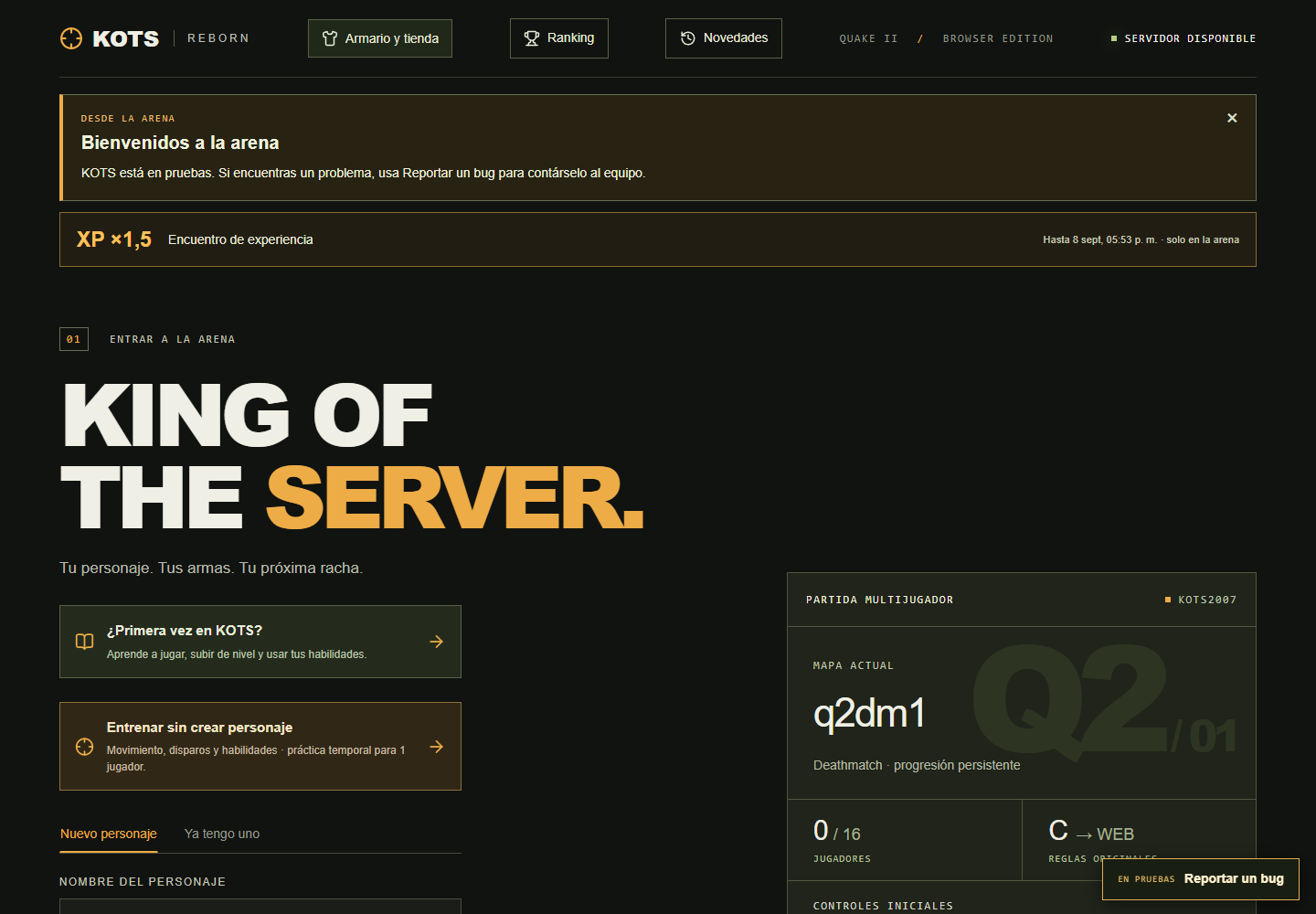Click the Nombre del personaje input field
Screen dimensions: 1316x914
(260, 907)
